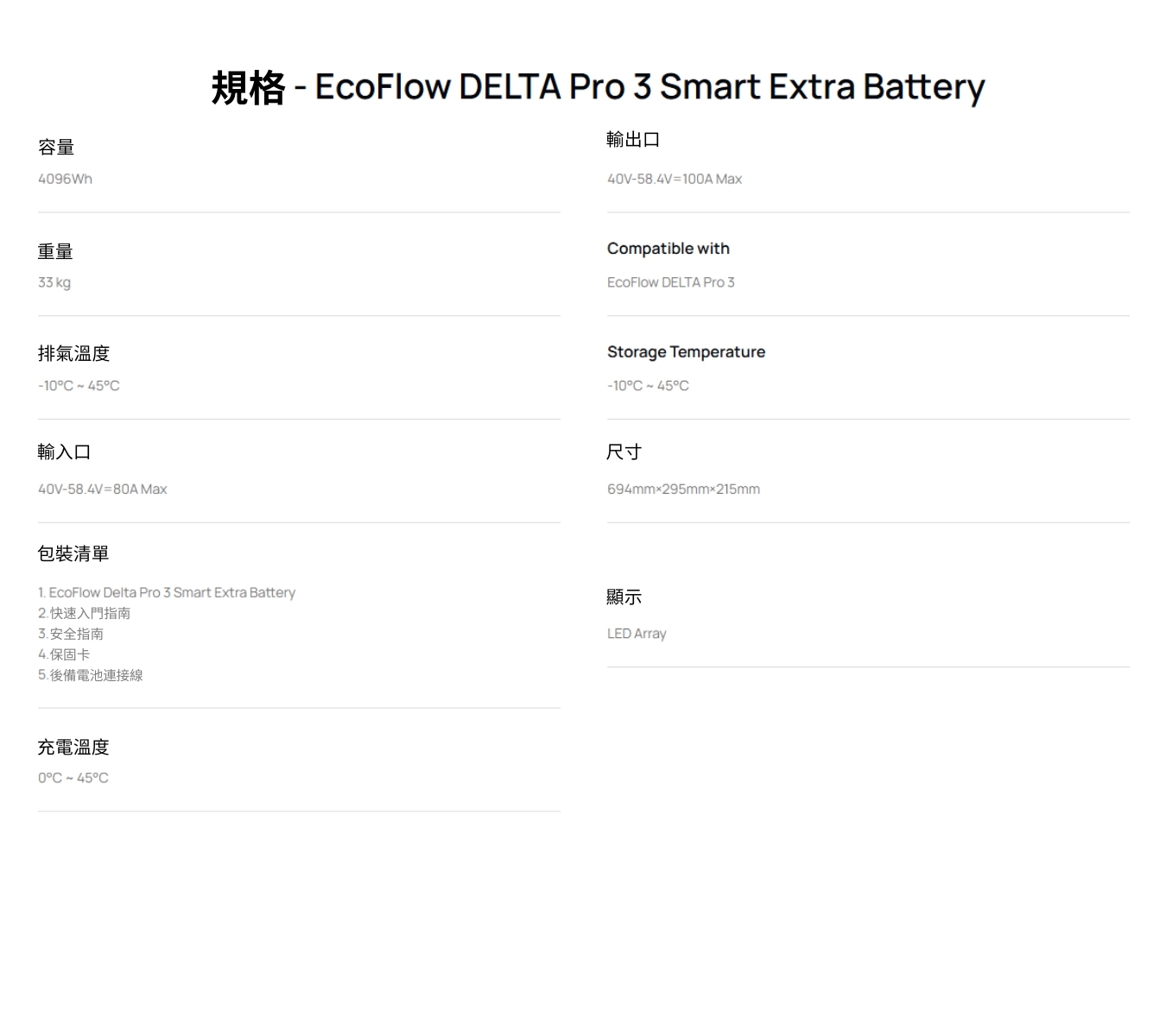
Task: Select the 0°C ~ 45°C charging temperature value
Action: tap(73, 778)
